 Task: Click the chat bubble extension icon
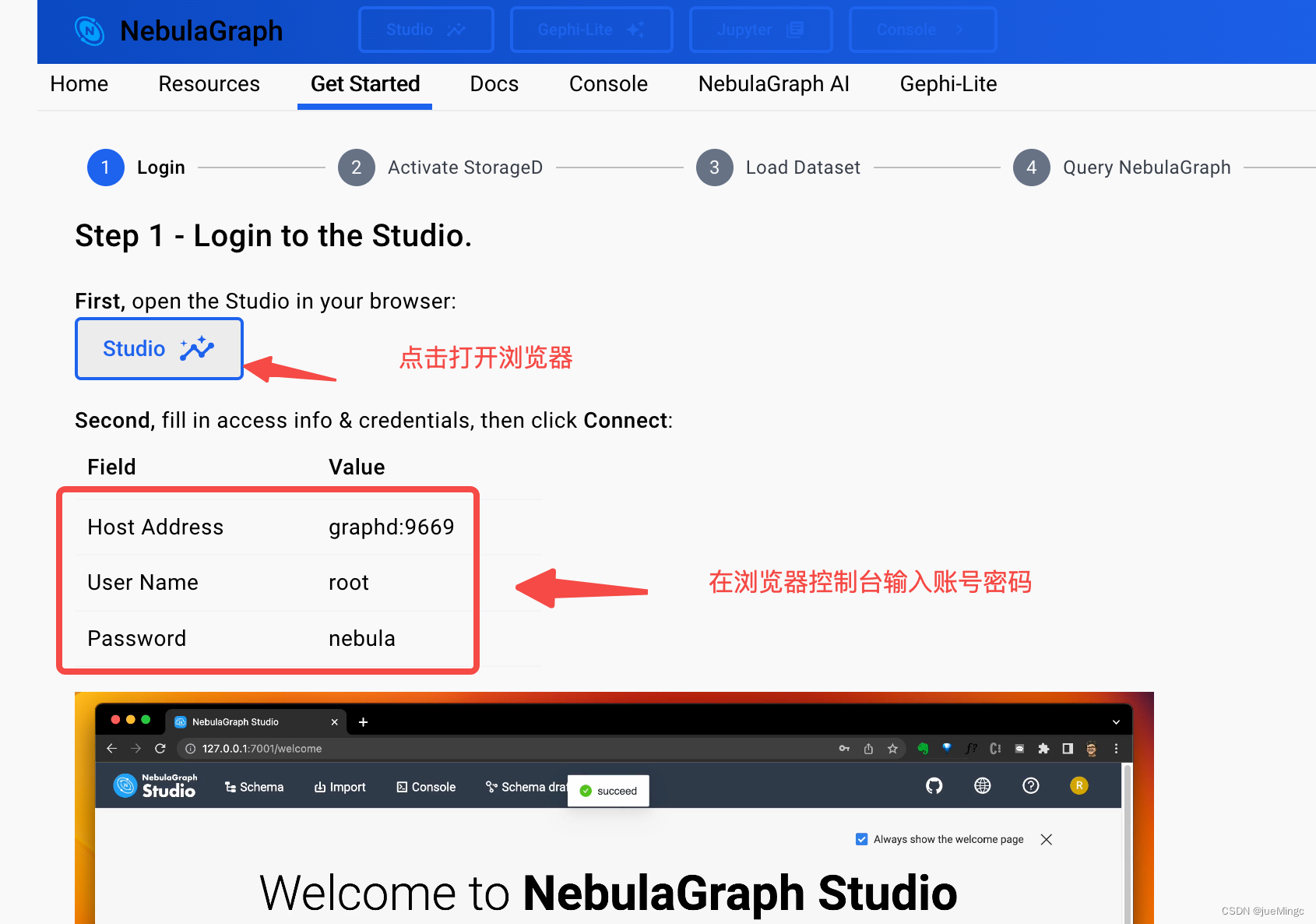[1019, 749]
